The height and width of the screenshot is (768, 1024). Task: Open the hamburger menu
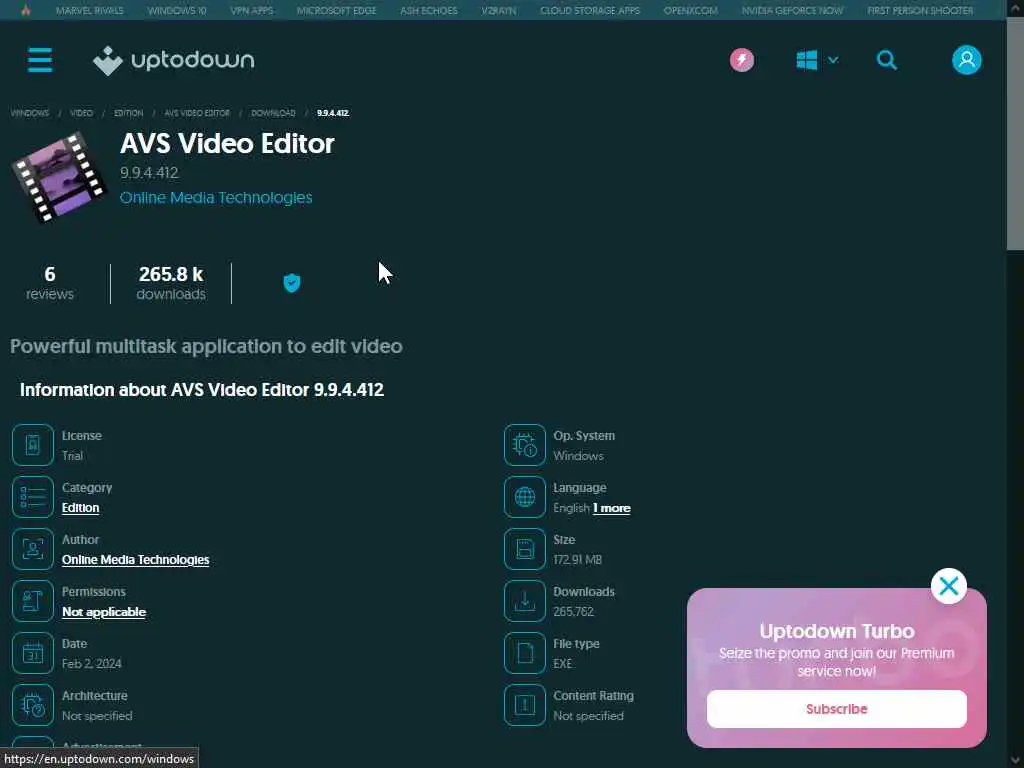pos(40,60)
